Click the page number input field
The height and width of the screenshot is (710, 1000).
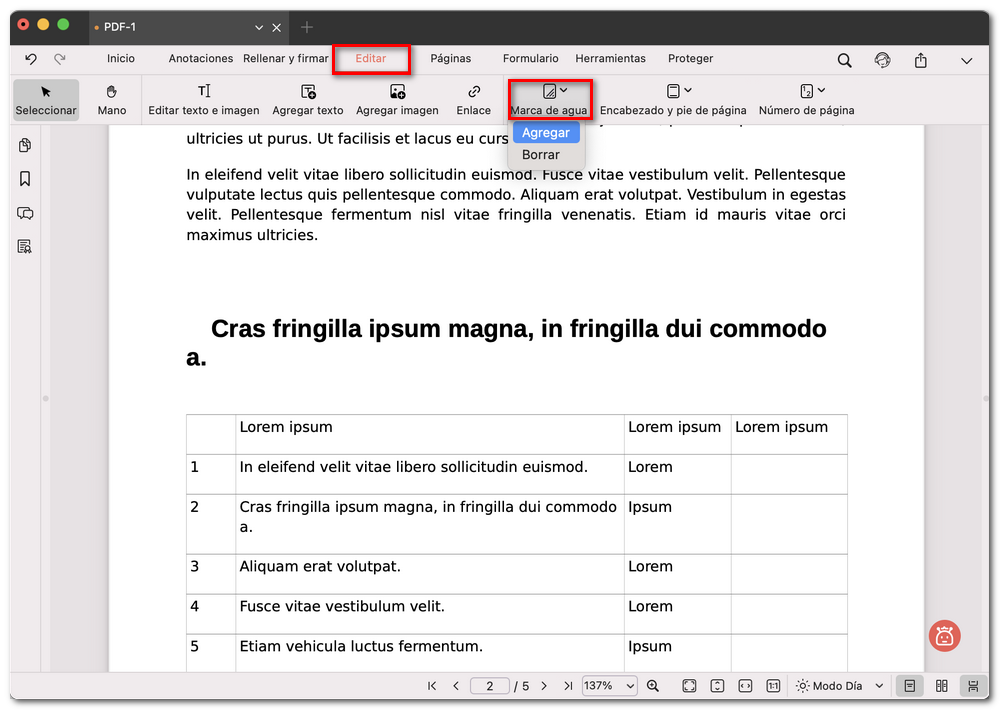click(490, 686)
